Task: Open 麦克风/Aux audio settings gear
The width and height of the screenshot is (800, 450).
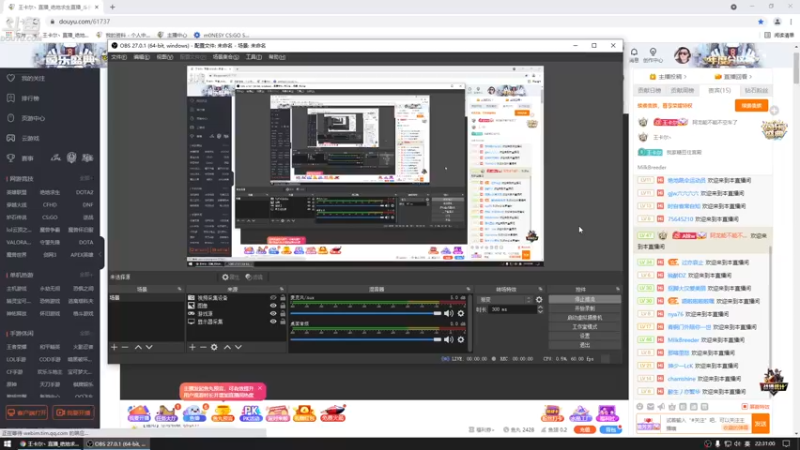Action: [461, 313]
